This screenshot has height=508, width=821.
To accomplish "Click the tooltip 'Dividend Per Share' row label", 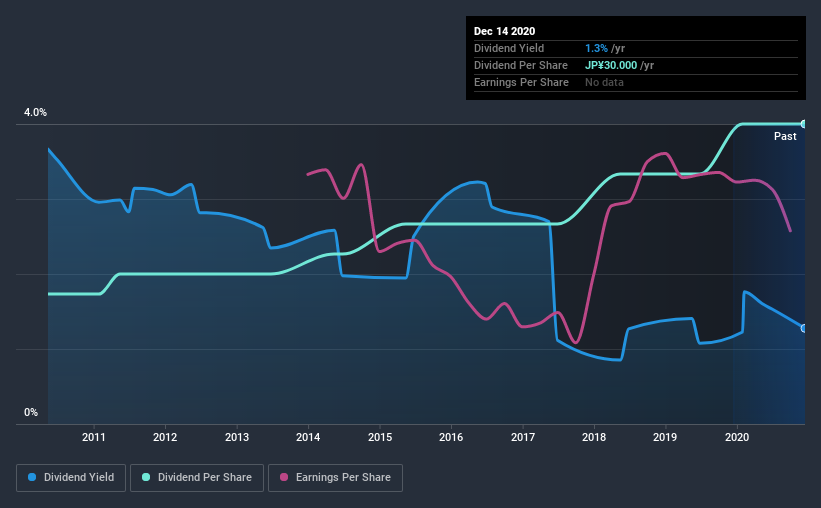I will coord(520,65).
